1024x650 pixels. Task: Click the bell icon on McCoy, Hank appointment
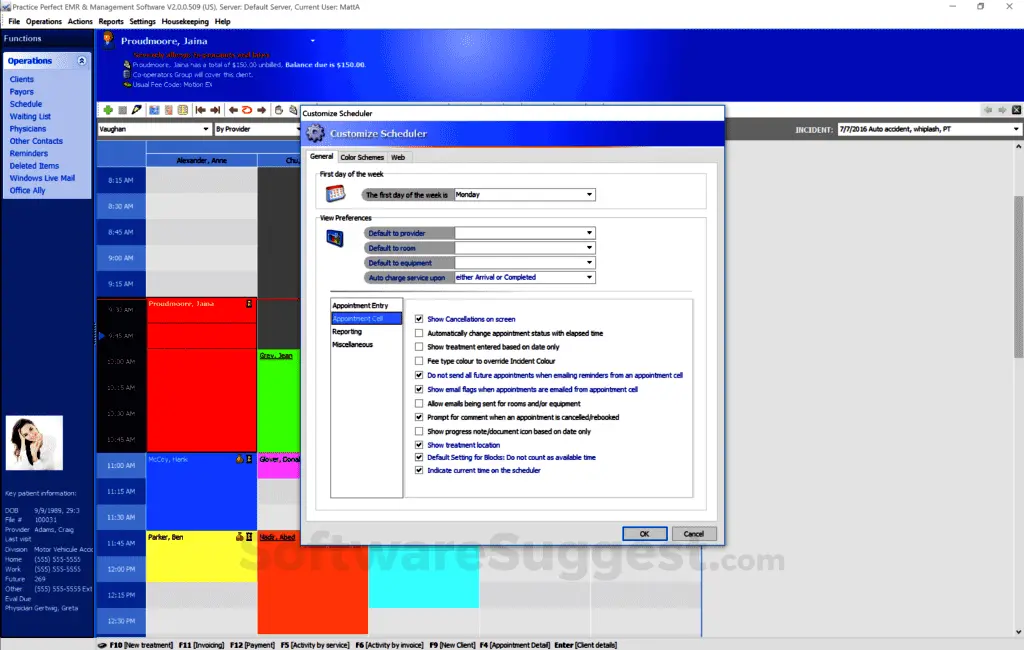pyautogui.click(x=239, y=459)
